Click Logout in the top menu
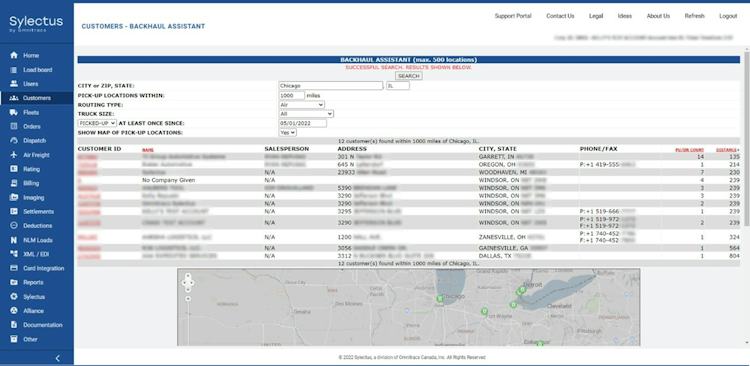Viewport: 750px width, 366px height. (x=728, y=16)
